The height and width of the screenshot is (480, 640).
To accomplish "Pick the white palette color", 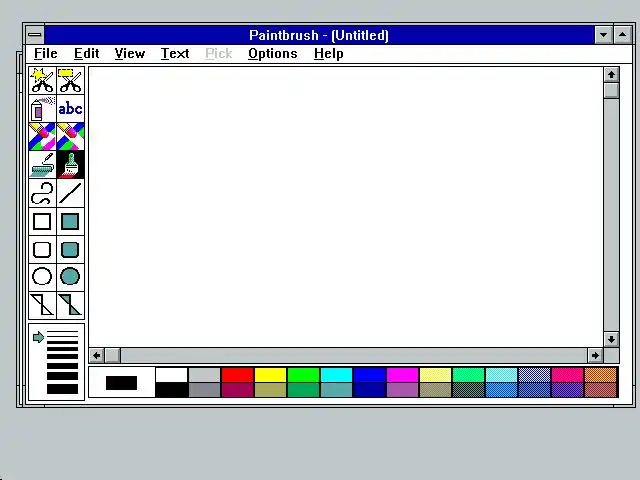I will [171, 375].
